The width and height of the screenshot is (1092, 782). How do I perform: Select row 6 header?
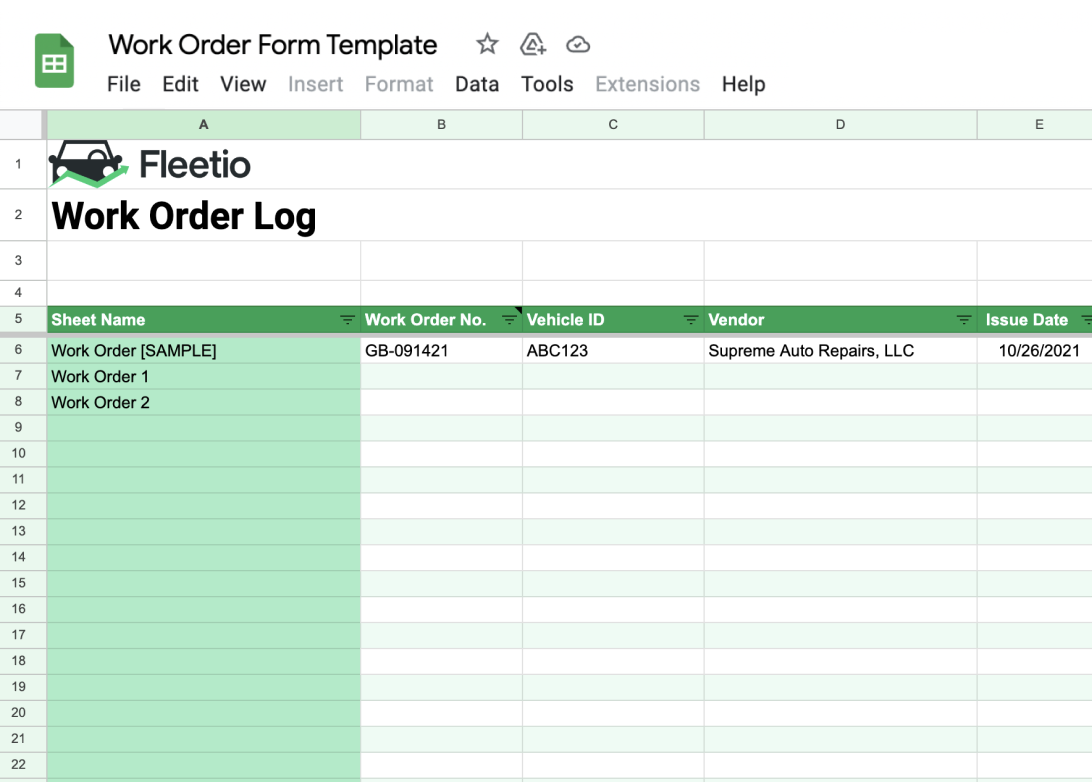(x=23, y=350)
